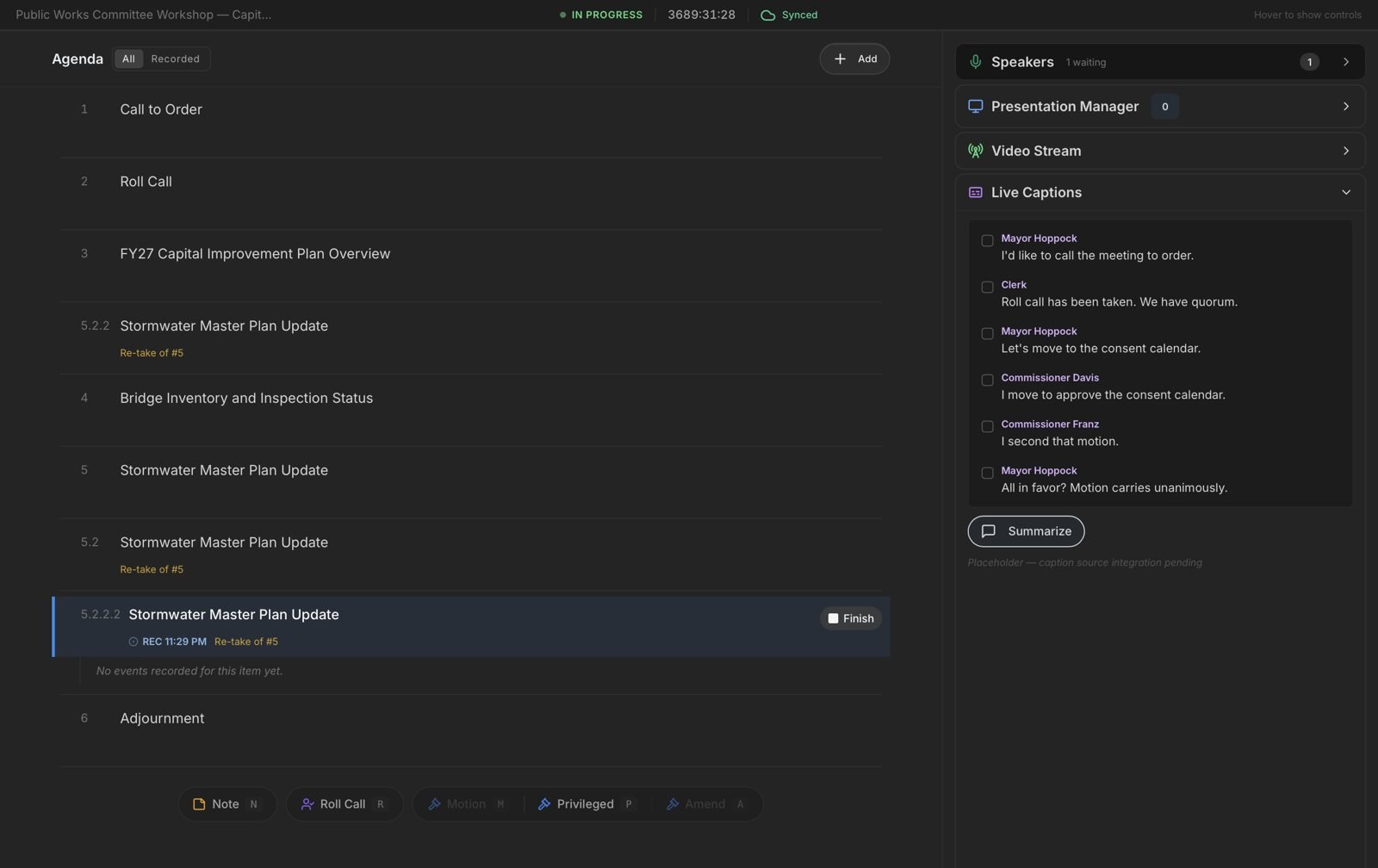Click the cloud Synced status icon

coord(767,15)
